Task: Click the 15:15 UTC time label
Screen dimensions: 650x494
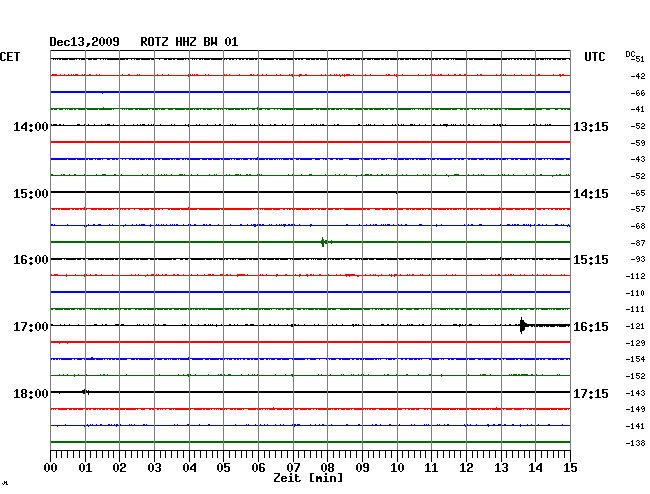Action: 591,260
